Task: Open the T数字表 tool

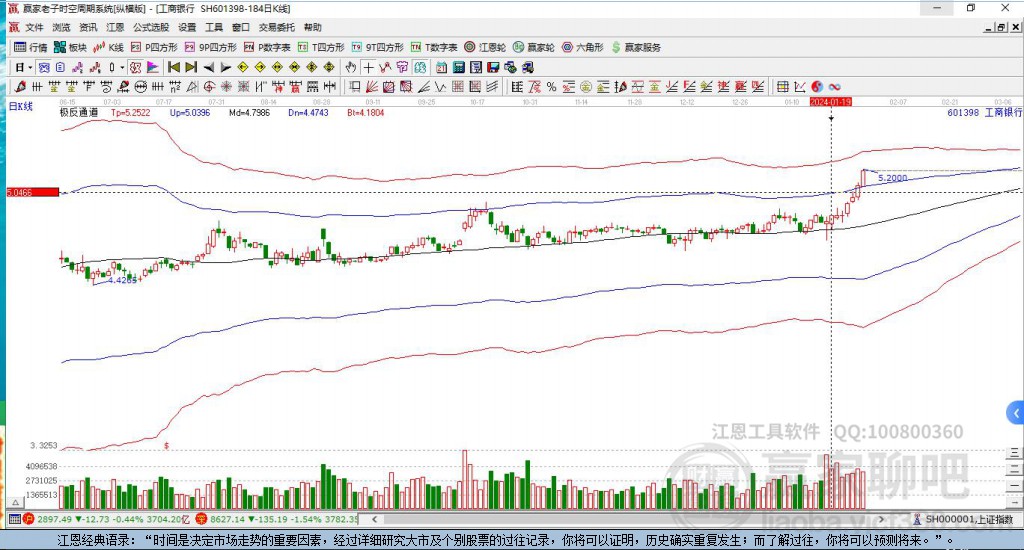Action: (434, 47)
